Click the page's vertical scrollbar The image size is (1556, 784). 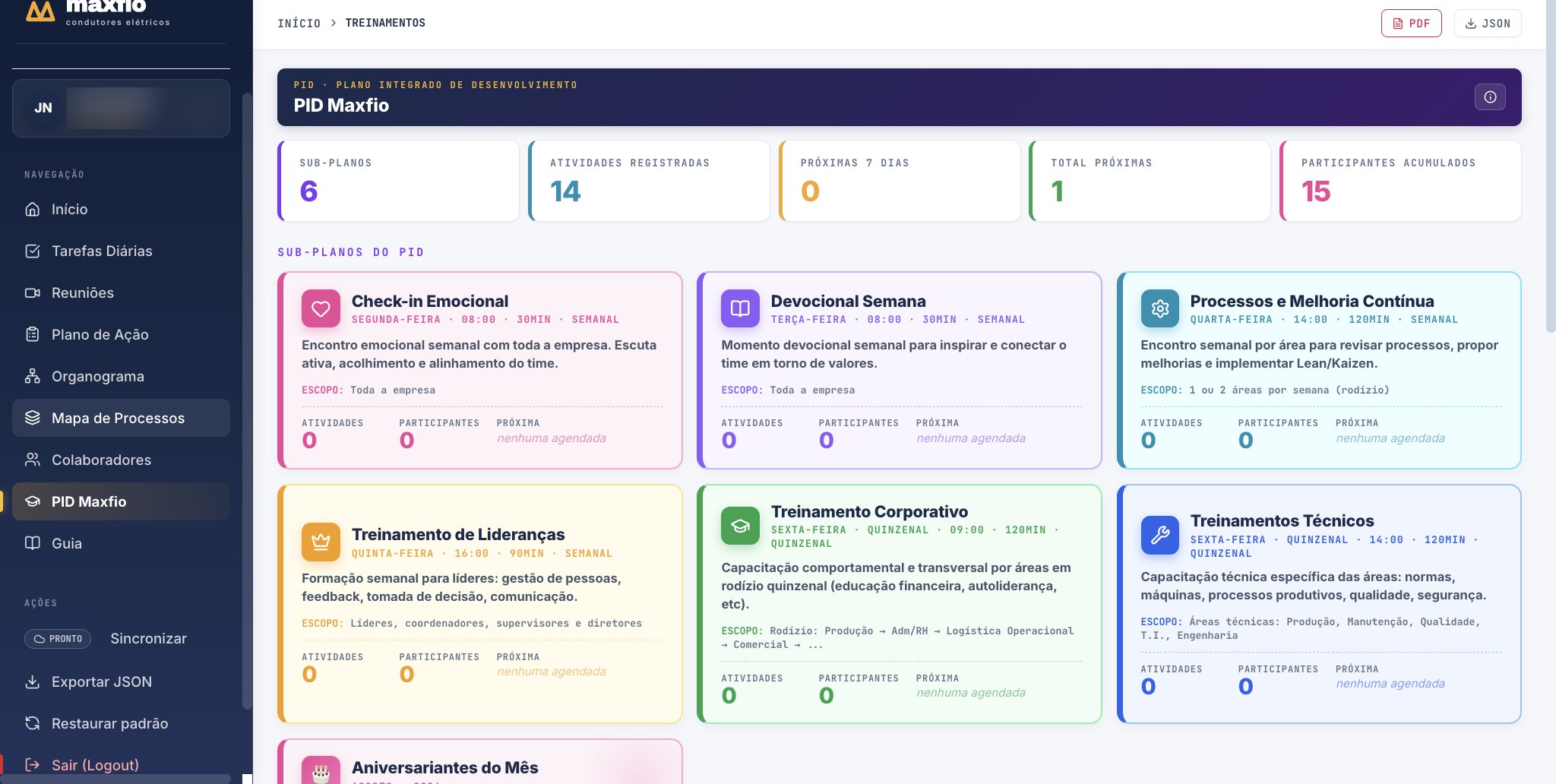(x=1551, y=167)
